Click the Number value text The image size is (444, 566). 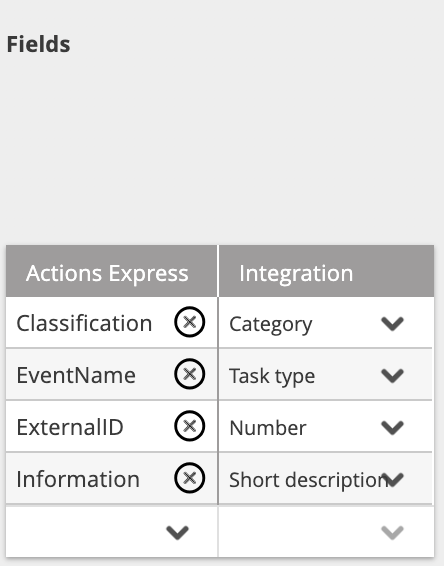268,428
